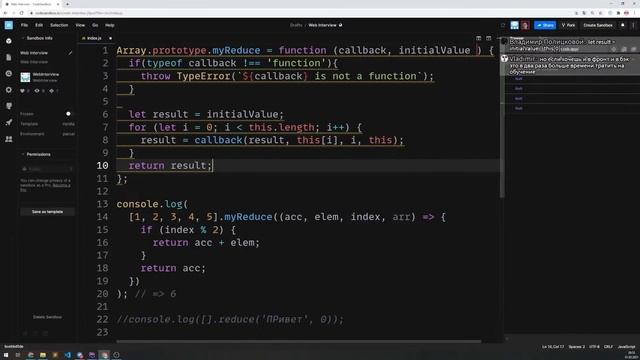Click the heart likes icon
Viewport: 640px width, 360px height.
coord(22,91)
